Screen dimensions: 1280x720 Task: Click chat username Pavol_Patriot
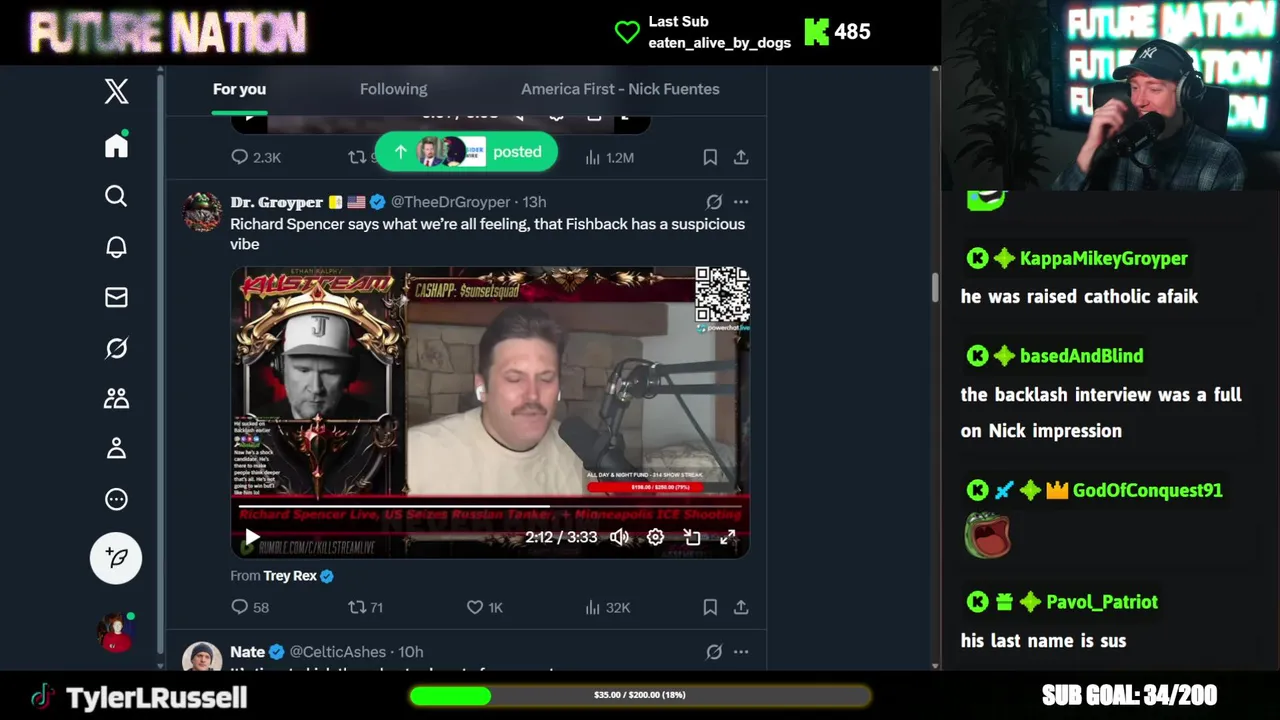click(x=1102, y=602)
